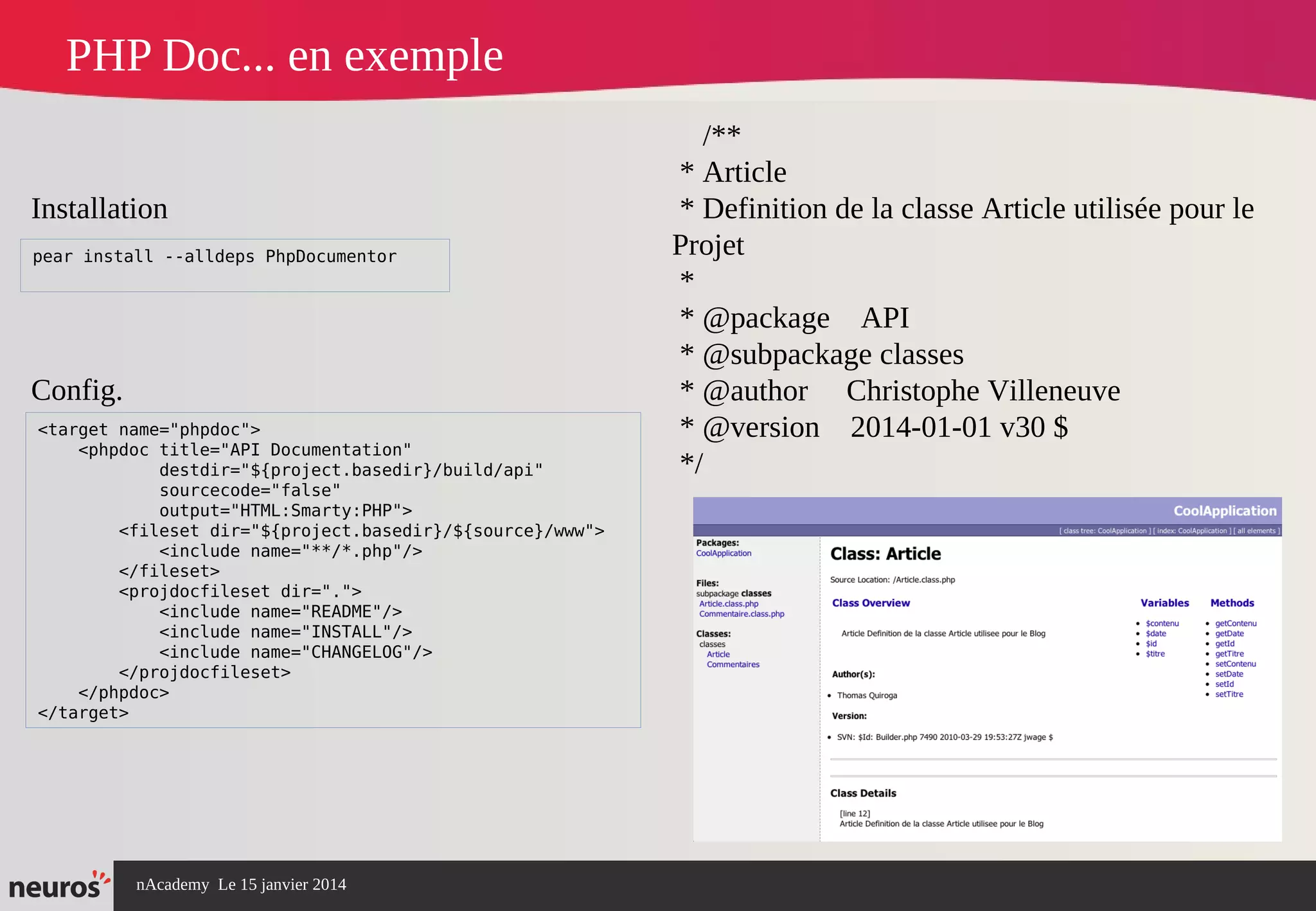
Task: Open the setId method link
Action: pyautogui.click(x=1224, y=684)
